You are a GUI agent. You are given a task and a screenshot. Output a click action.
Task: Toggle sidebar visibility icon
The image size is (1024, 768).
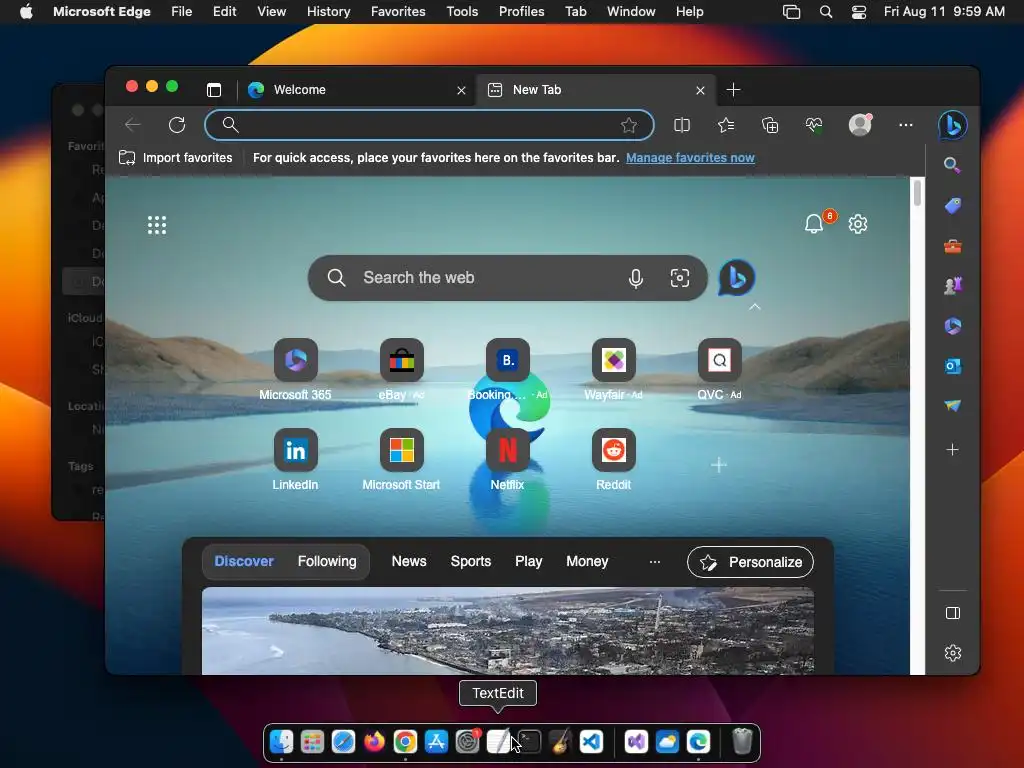click(952, 613)
